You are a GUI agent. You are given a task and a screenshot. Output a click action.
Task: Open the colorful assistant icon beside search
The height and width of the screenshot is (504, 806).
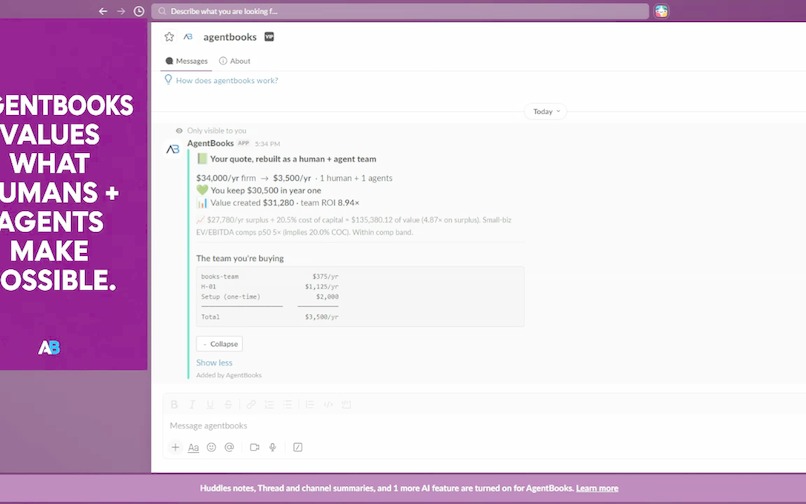tap(661, 11)
